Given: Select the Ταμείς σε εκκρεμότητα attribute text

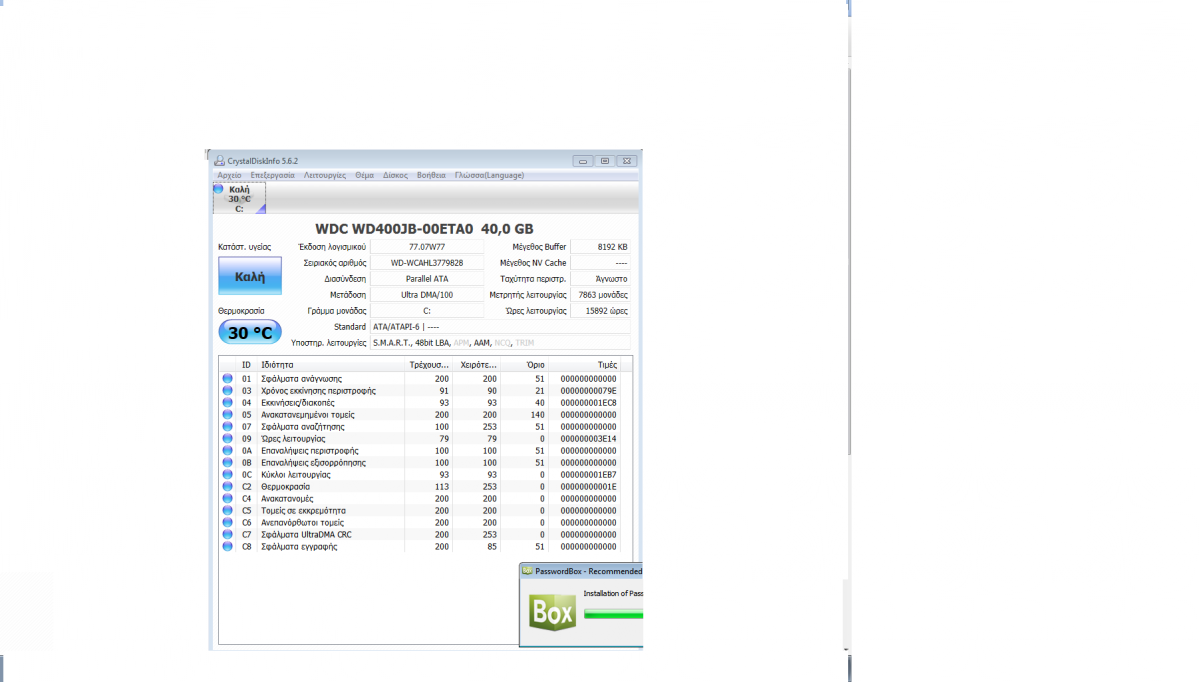Looking at the screenshot, I should click(x=303, y=511).
